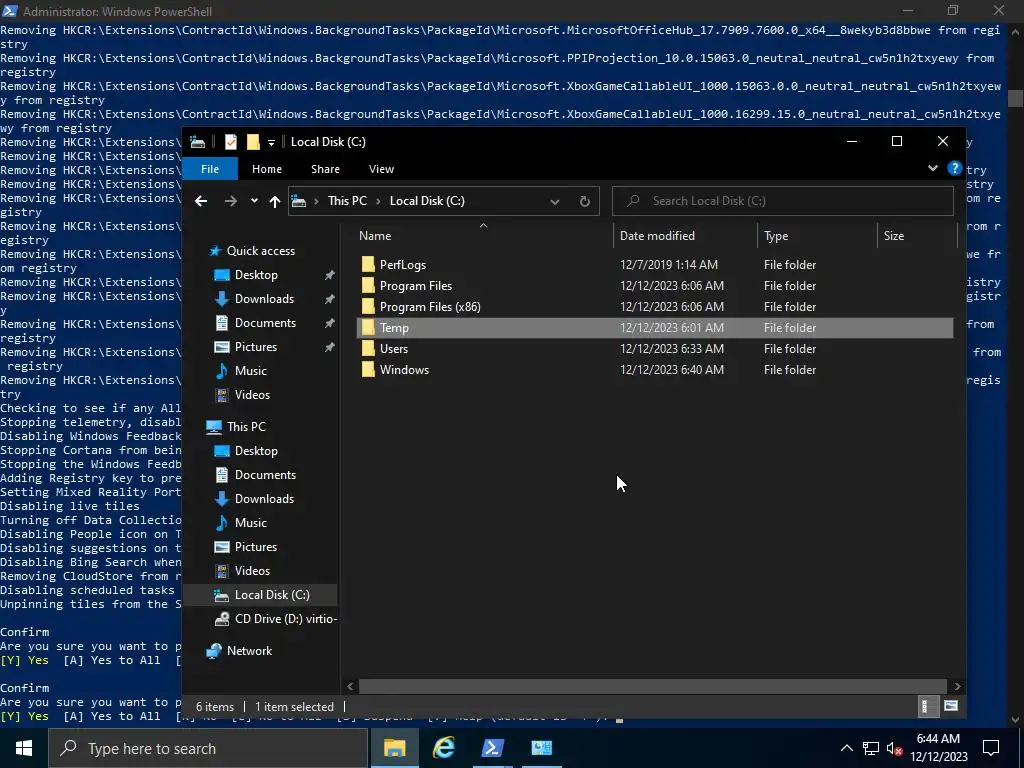
Task: Click the taskbar search box
Action: point(208,748)
